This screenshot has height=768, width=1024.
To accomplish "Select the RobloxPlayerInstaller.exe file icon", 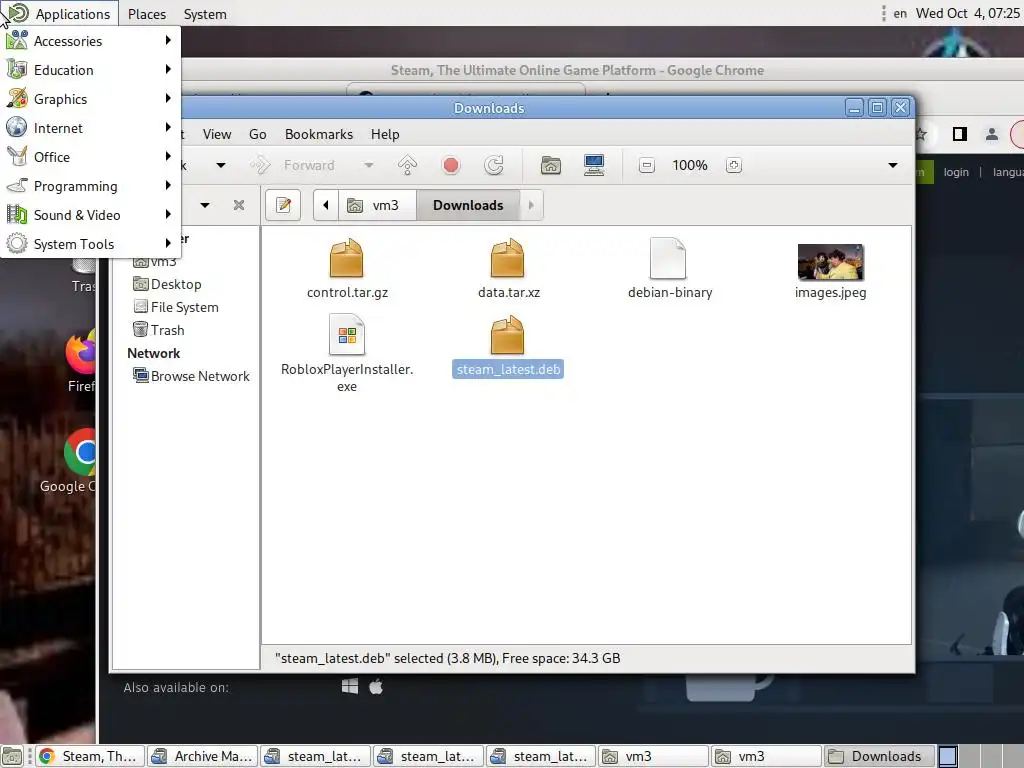I will pyautogui.click(x=347, y=335).
